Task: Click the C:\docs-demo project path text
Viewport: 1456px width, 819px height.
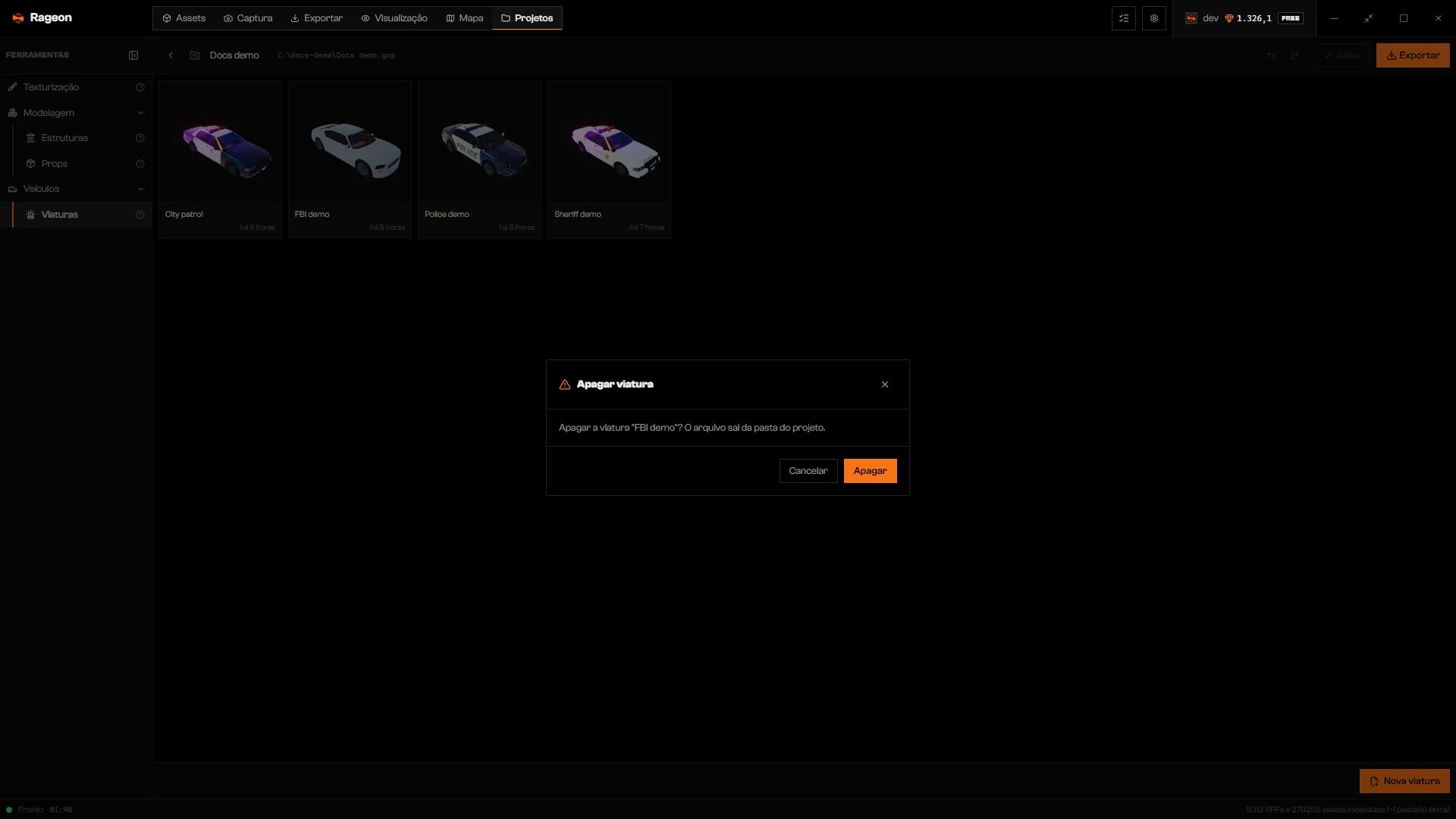Action: point(336,55)
